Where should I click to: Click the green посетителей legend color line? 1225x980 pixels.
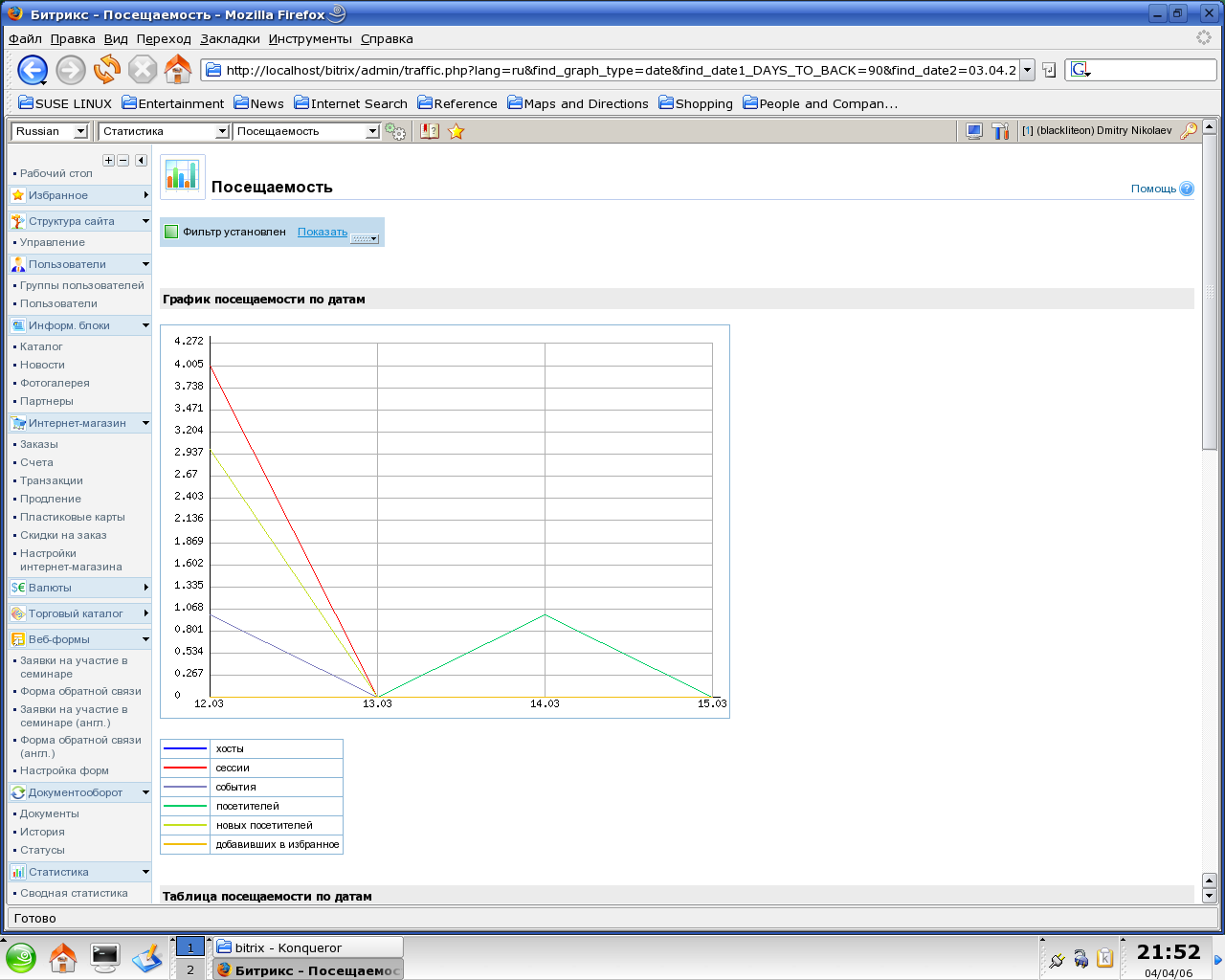point(185,806)
